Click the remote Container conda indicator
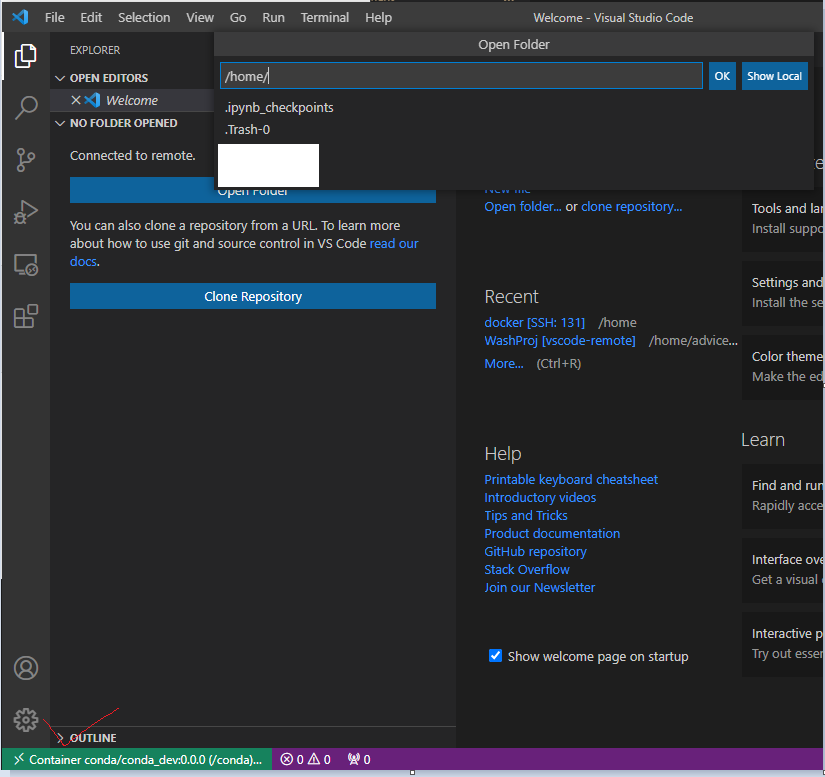The height and width of the screenshot is (777, 825). pyautogui.click(x=137, y=759)
